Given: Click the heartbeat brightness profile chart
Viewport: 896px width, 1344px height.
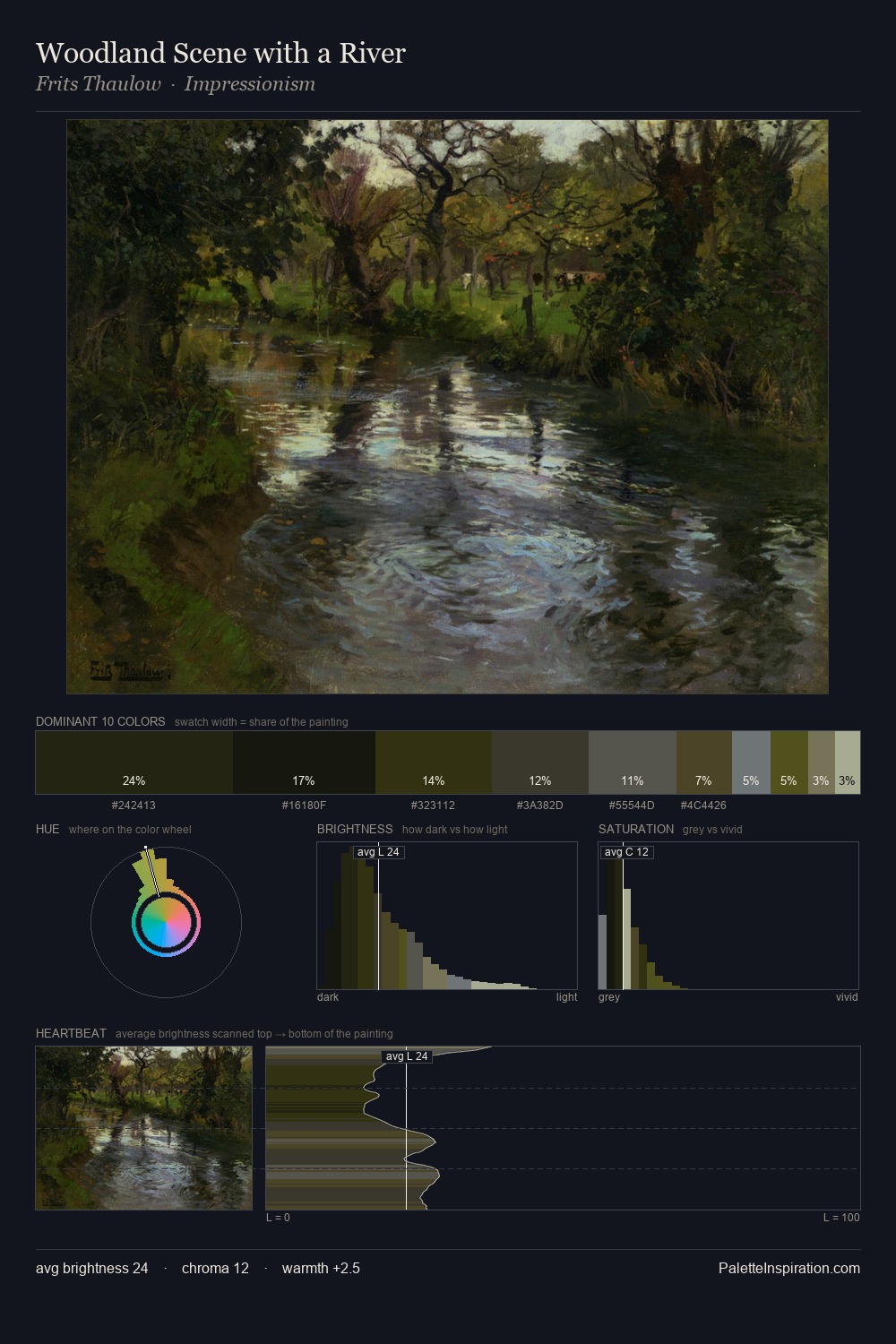Looking at the screenshot, I should pyautogui.click(x=563, y=1128).
